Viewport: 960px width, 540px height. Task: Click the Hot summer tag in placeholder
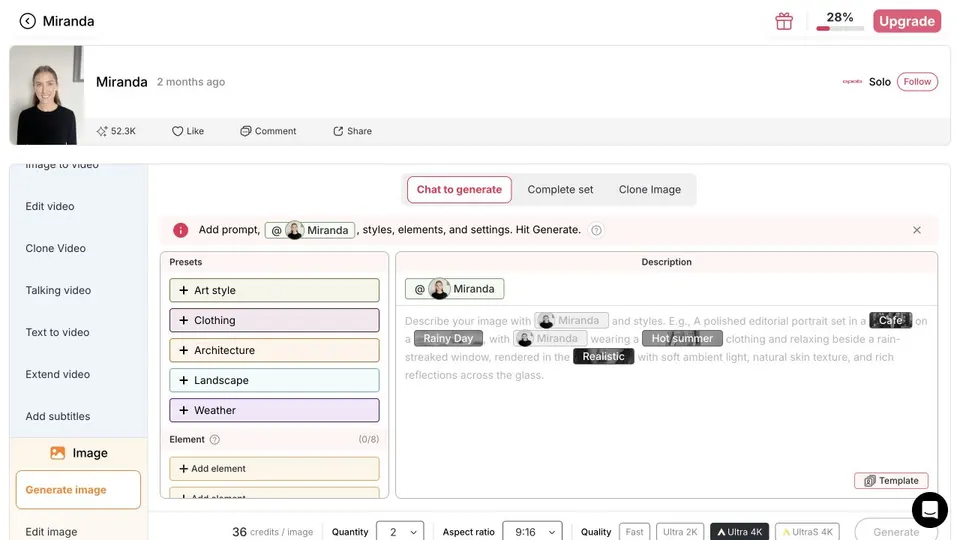pos(682,339)
